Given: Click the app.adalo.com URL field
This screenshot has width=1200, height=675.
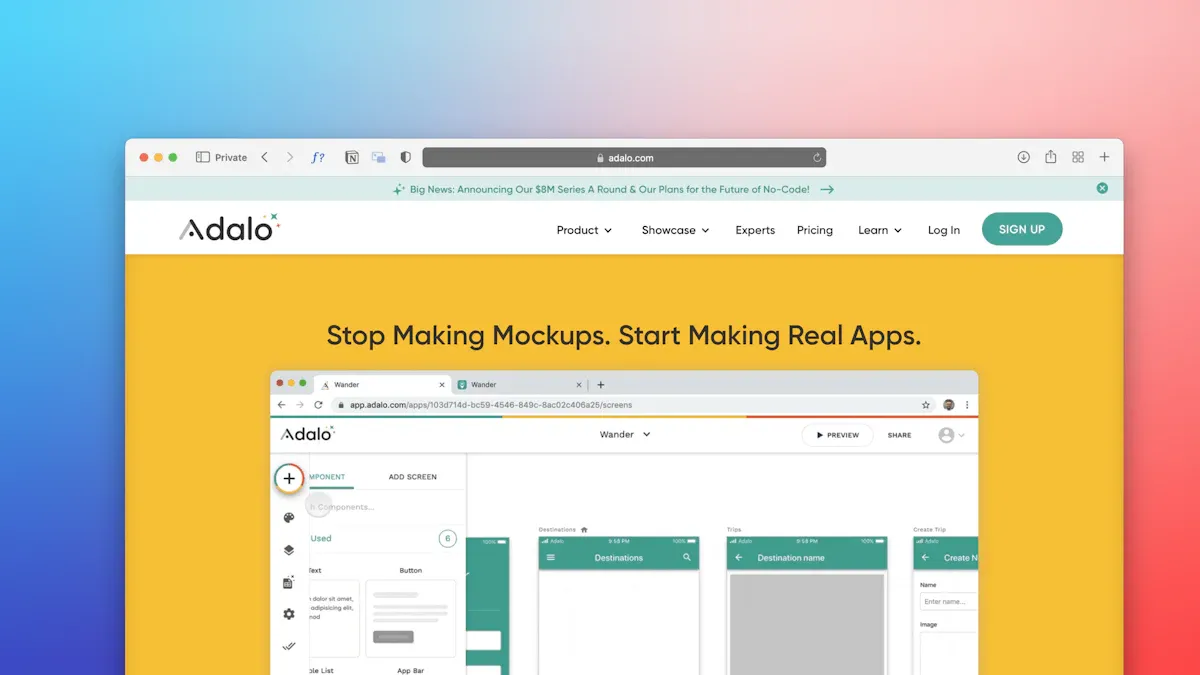Looking at the screenshot, I should point(632,405).
